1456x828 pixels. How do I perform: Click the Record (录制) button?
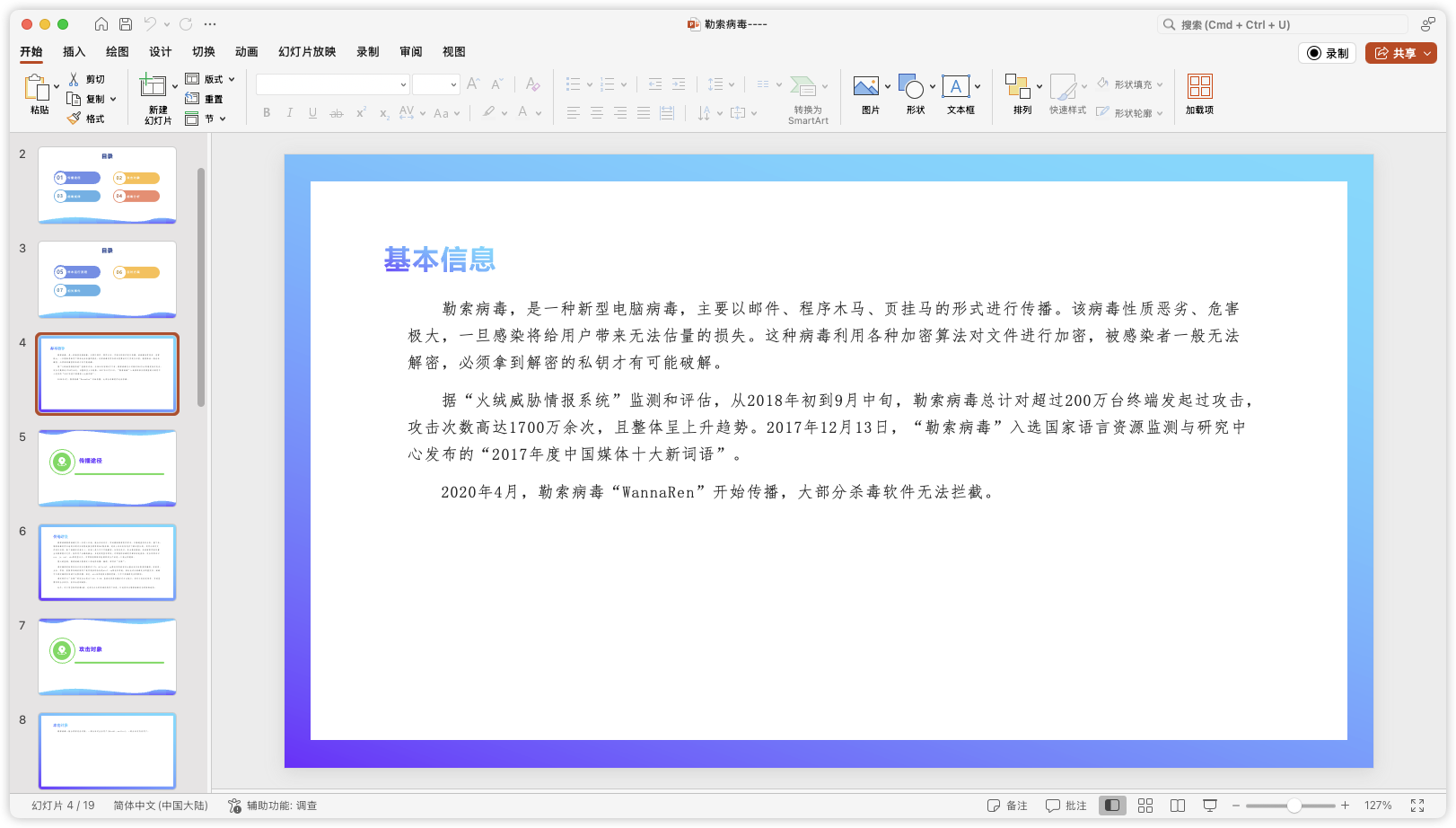[x=1327, y=53]
